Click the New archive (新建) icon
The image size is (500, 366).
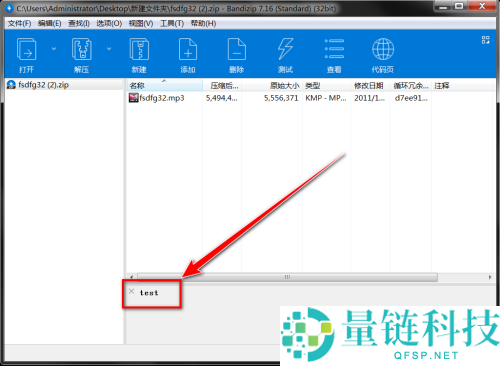pyautogui.click(x=139, y=49)
